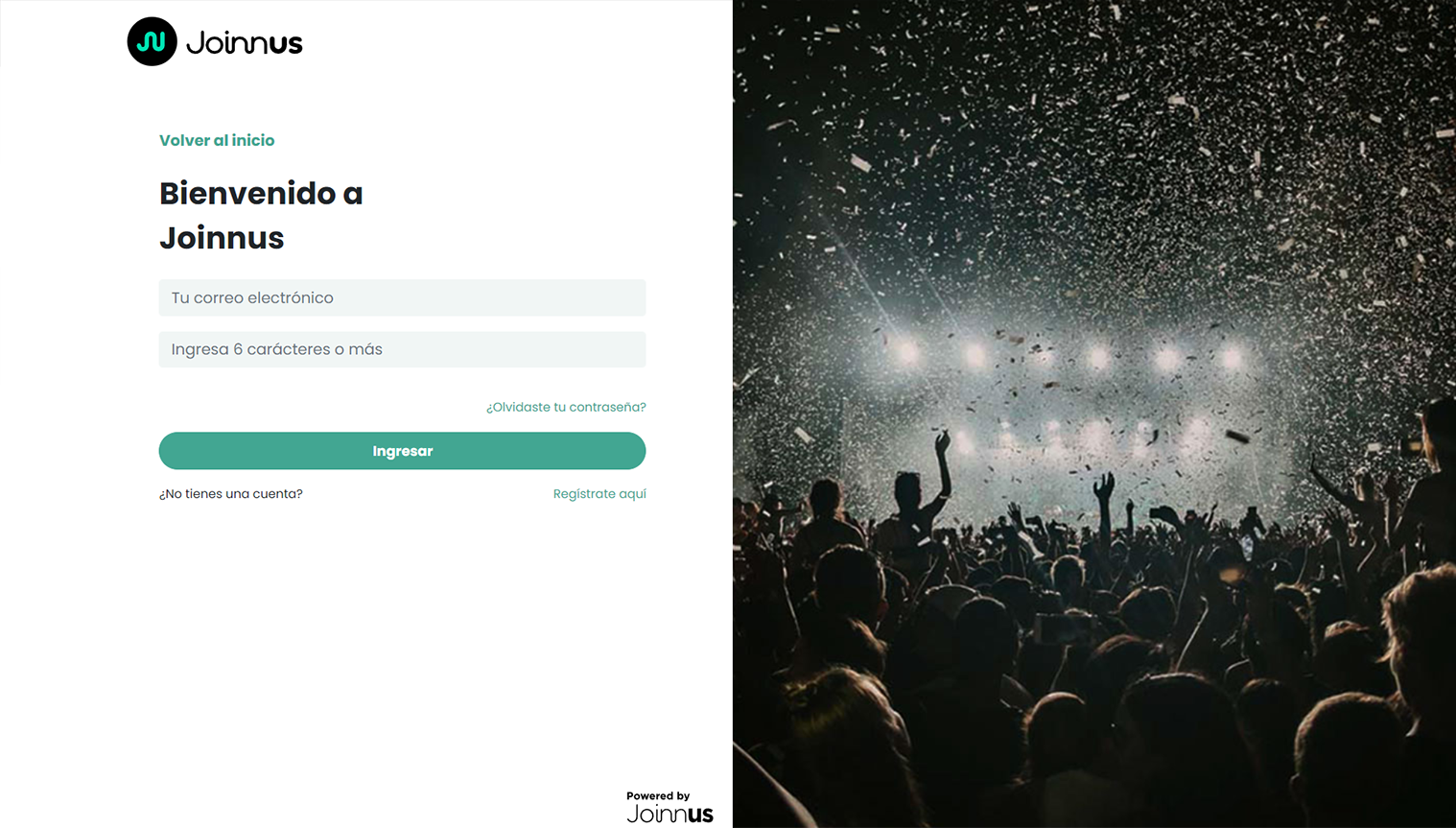Screen dimensions: 1456x828
Task: Submit login with the Ingresar button
Action: [402, 451]
